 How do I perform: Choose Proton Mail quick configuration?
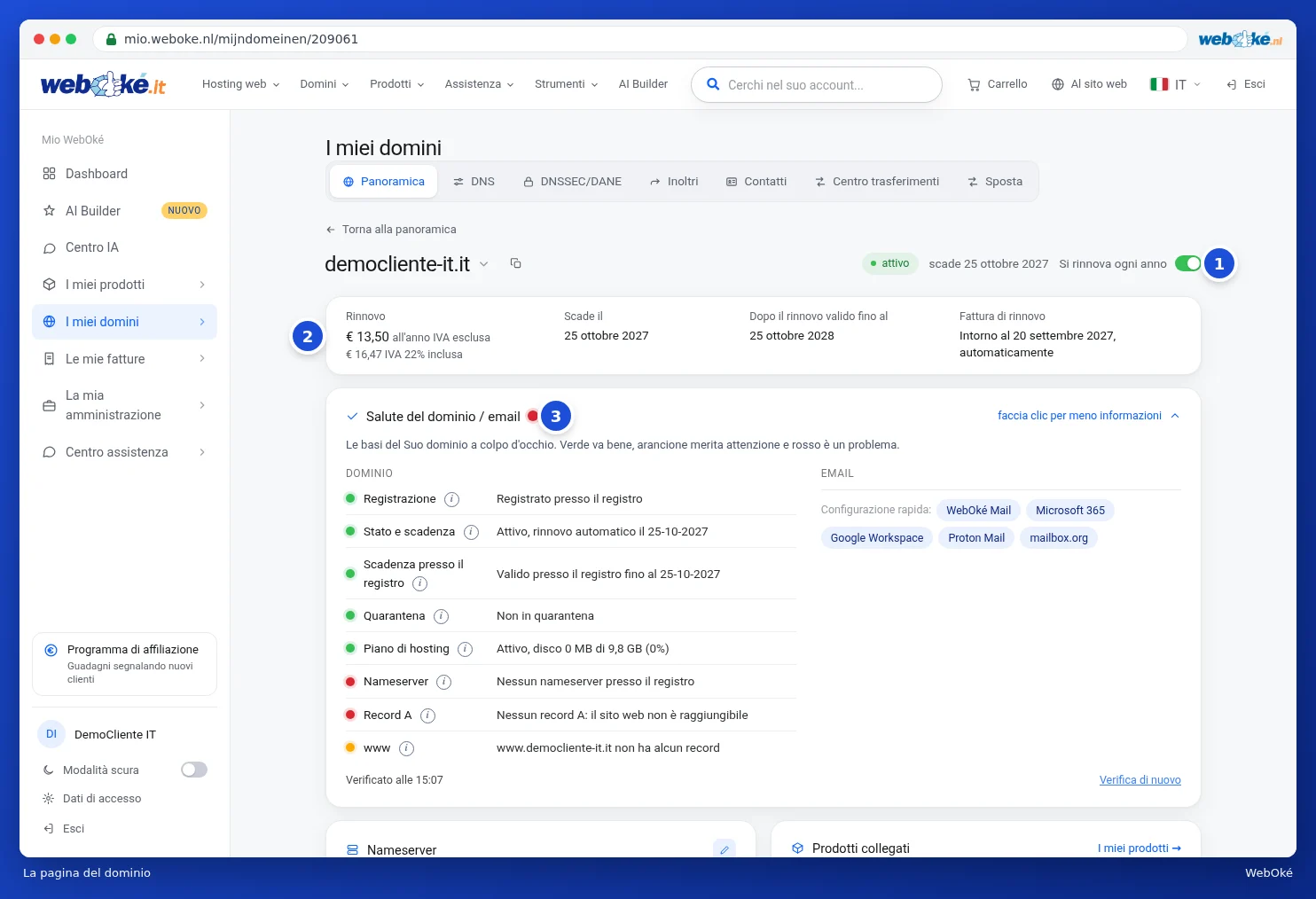click(976, 538)
